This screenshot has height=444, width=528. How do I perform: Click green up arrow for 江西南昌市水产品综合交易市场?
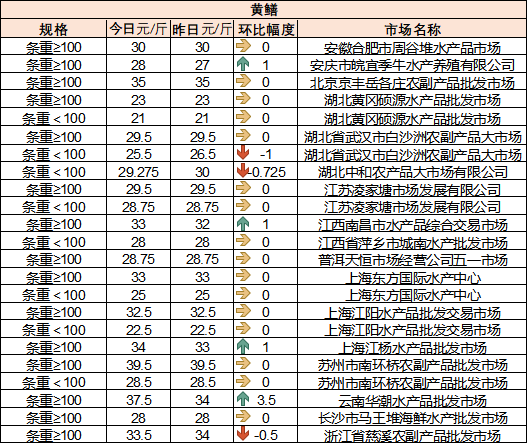(243, 223)
